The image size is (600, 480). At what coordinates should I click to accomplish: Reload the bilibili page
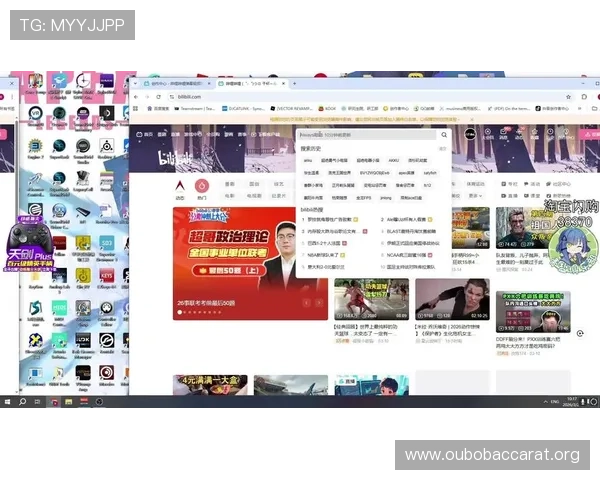tap(158, 97)
